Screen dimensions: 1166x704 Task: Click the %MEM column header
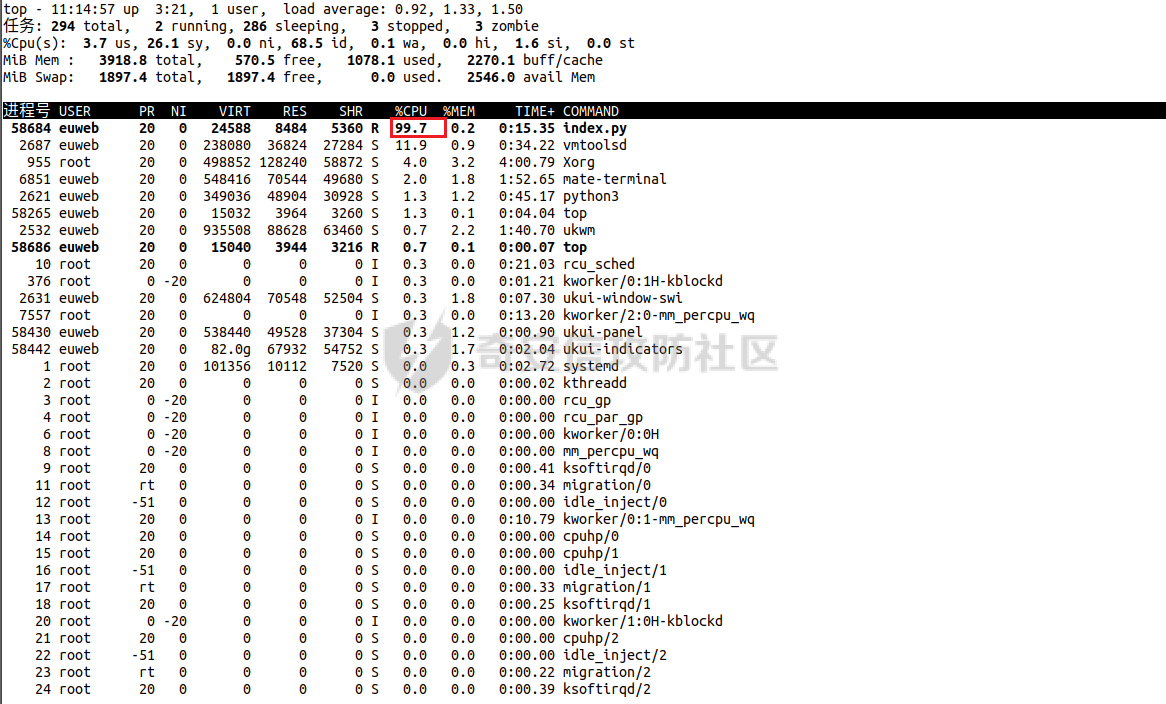click(x=459, y=111)
